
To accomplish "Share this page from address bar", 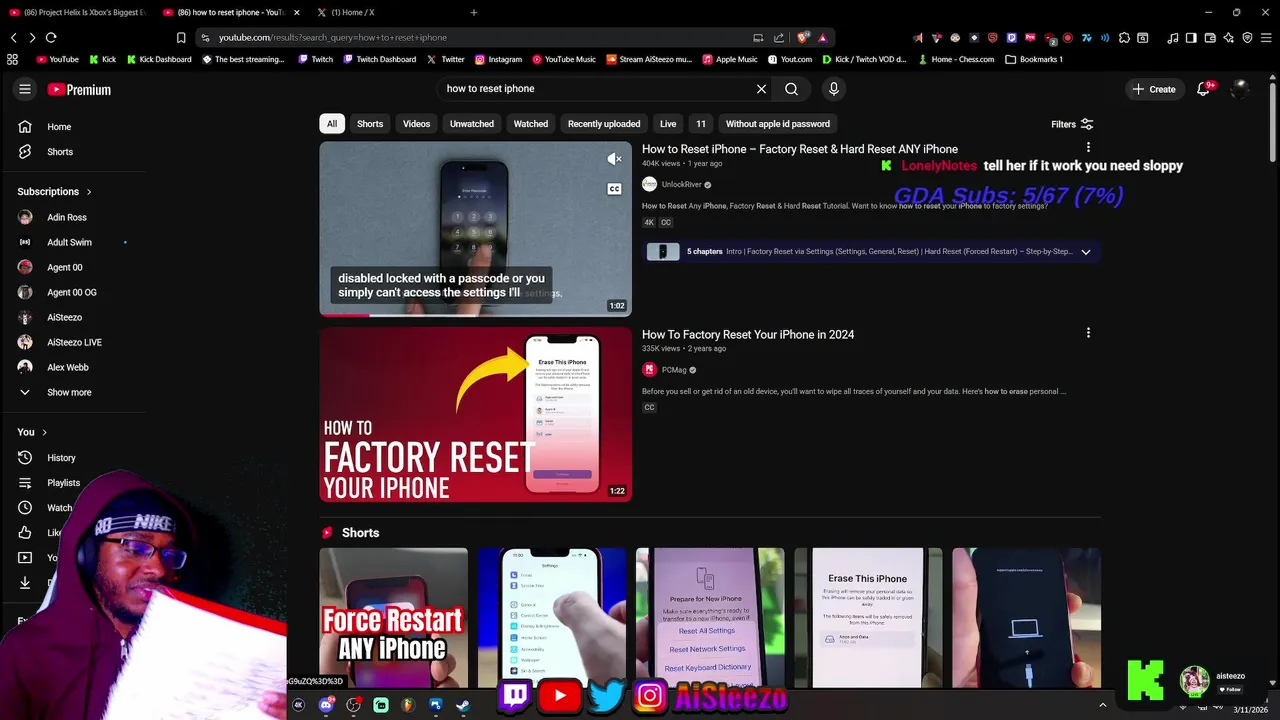I will (779, 37).
